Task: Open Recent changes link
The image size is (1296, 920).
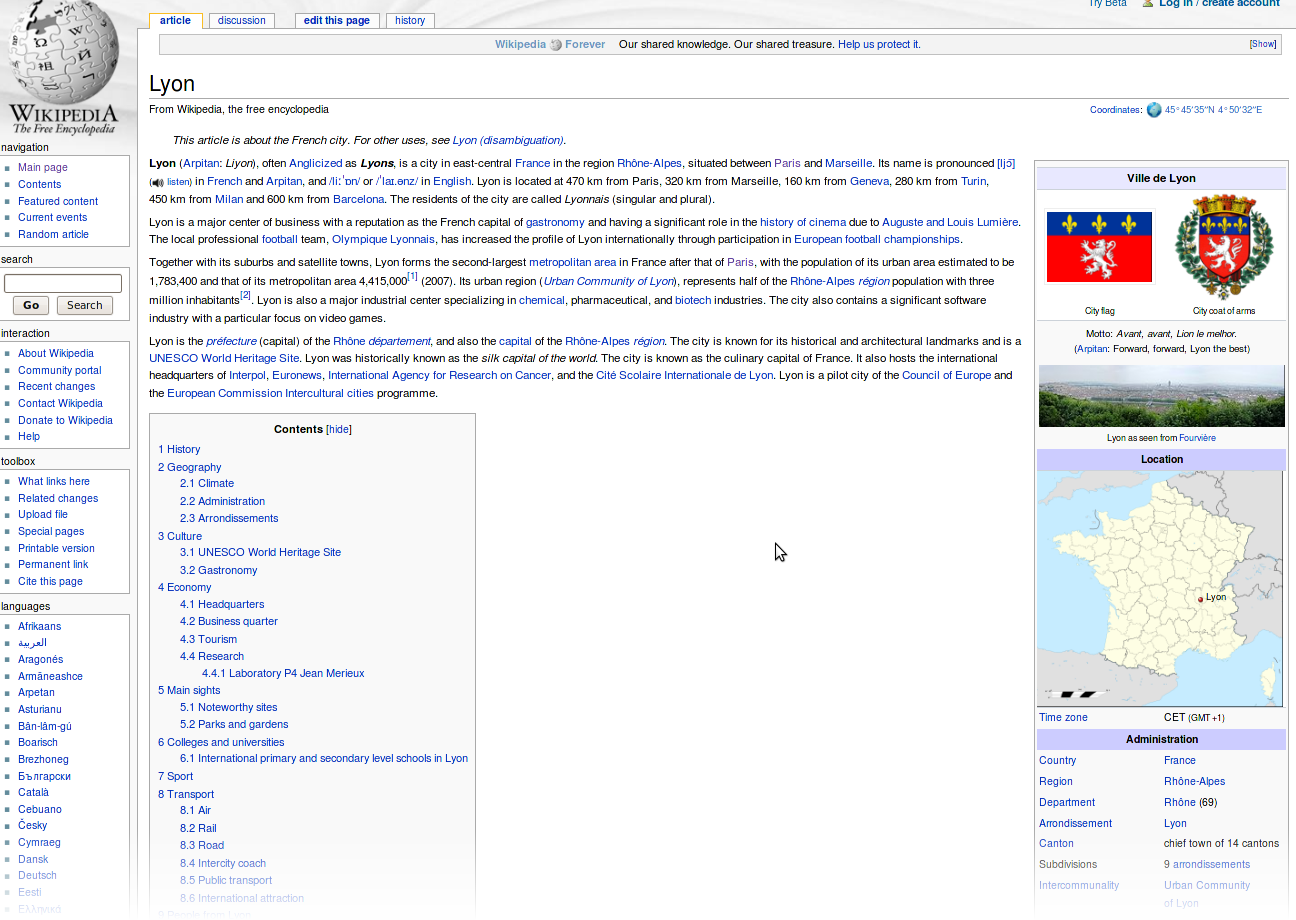Action: click(56, 386)
